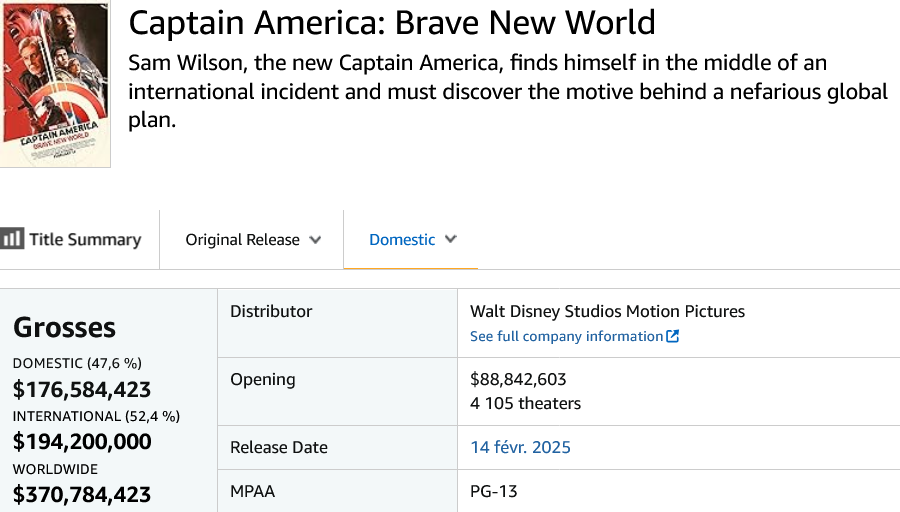Click the bar chart icon beside Title Summary
900x512 pixels.
pyautogui.click(x=11, y=238)
